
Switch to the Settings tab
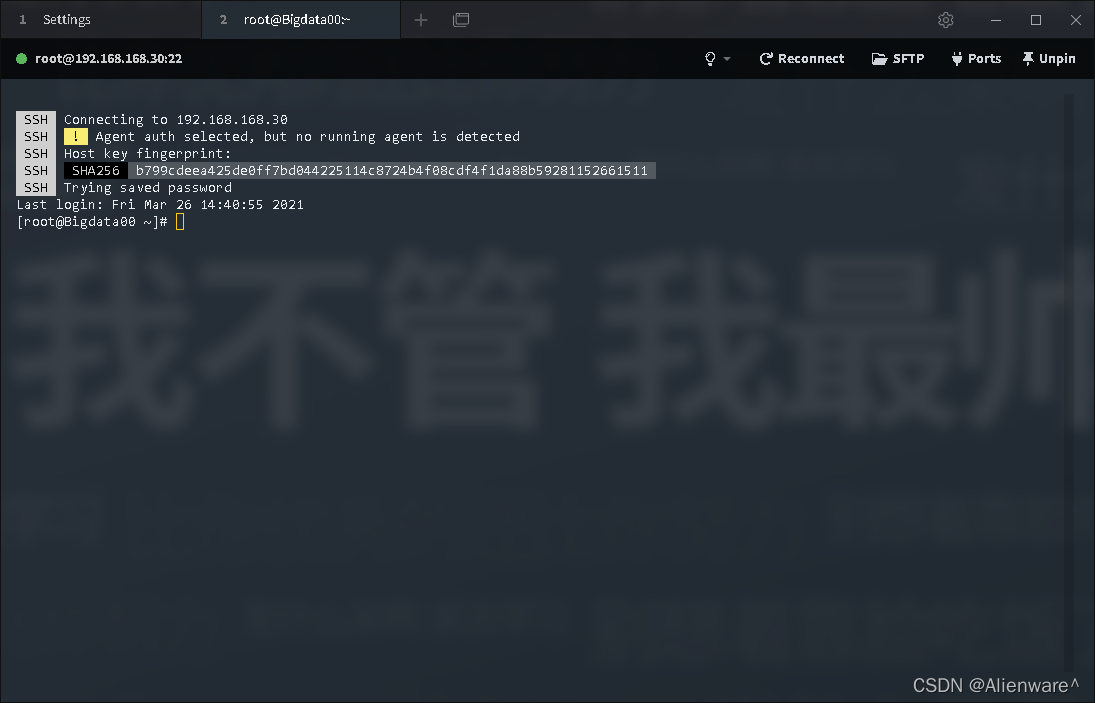(66, 19)
